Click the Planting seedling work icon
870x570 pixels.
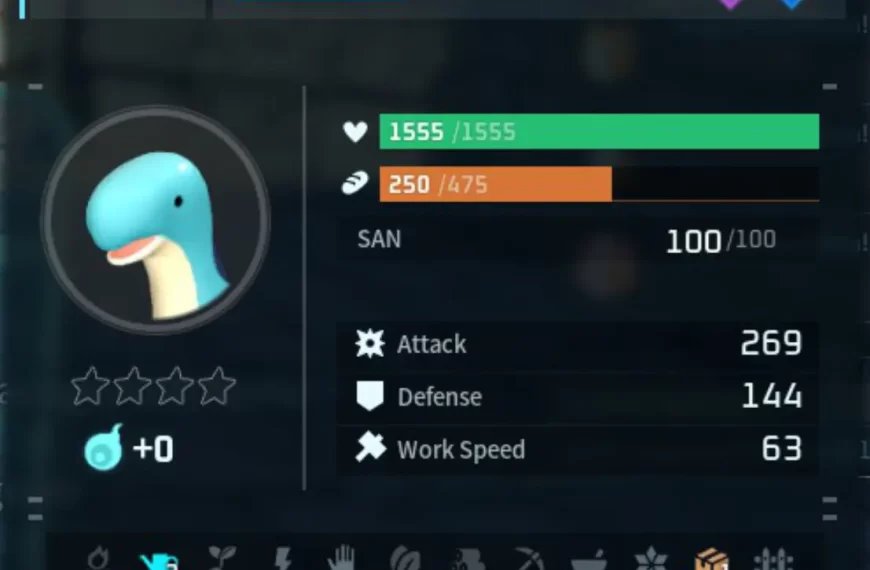[x=222, y=558]
